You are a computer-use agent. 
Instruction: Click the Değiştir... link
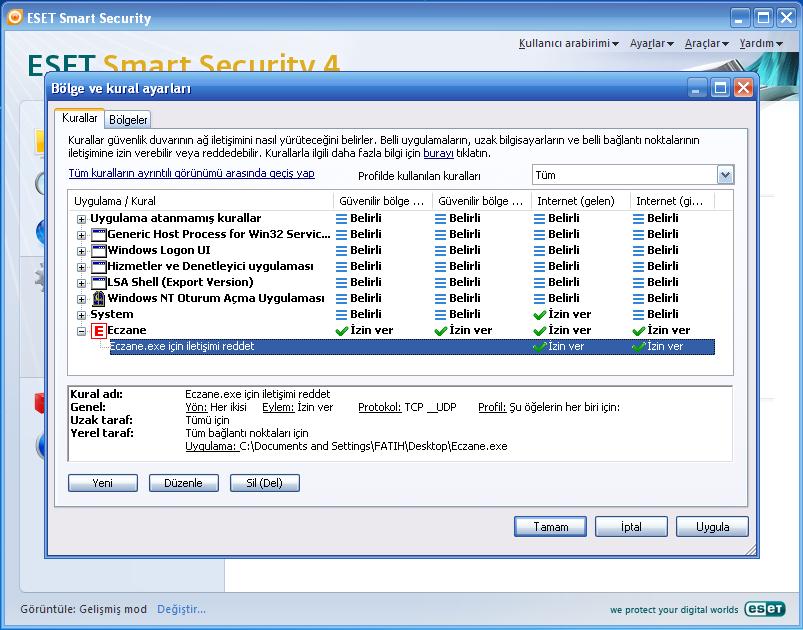pos(181,609)
